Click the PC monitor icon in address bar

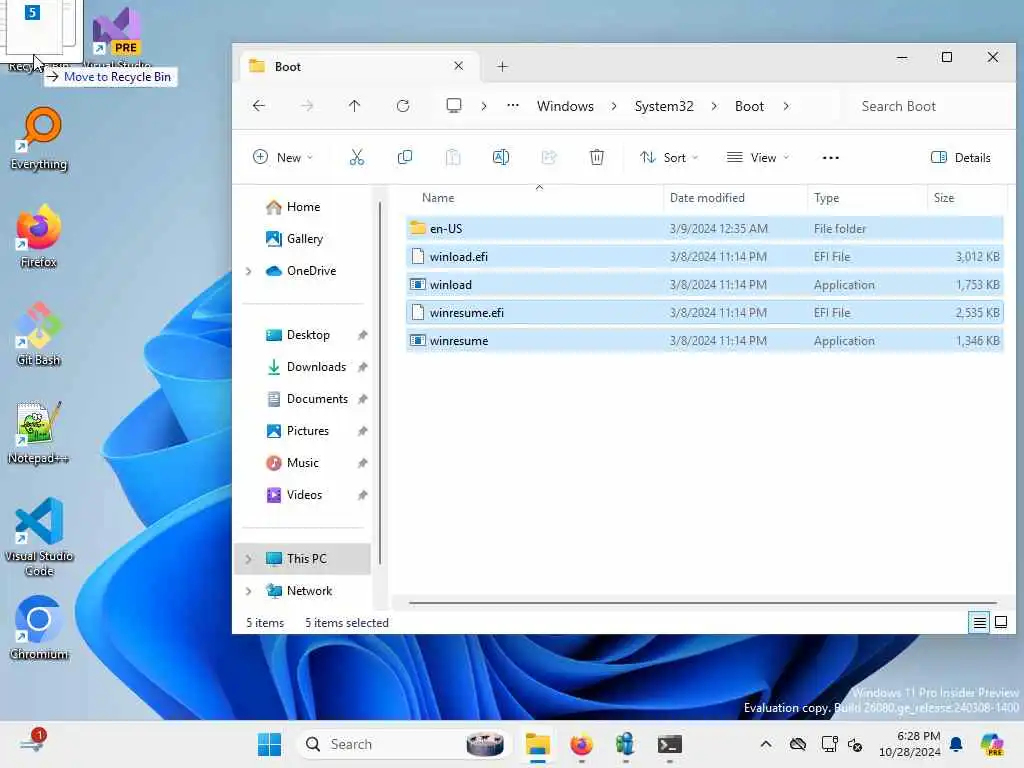454,106
